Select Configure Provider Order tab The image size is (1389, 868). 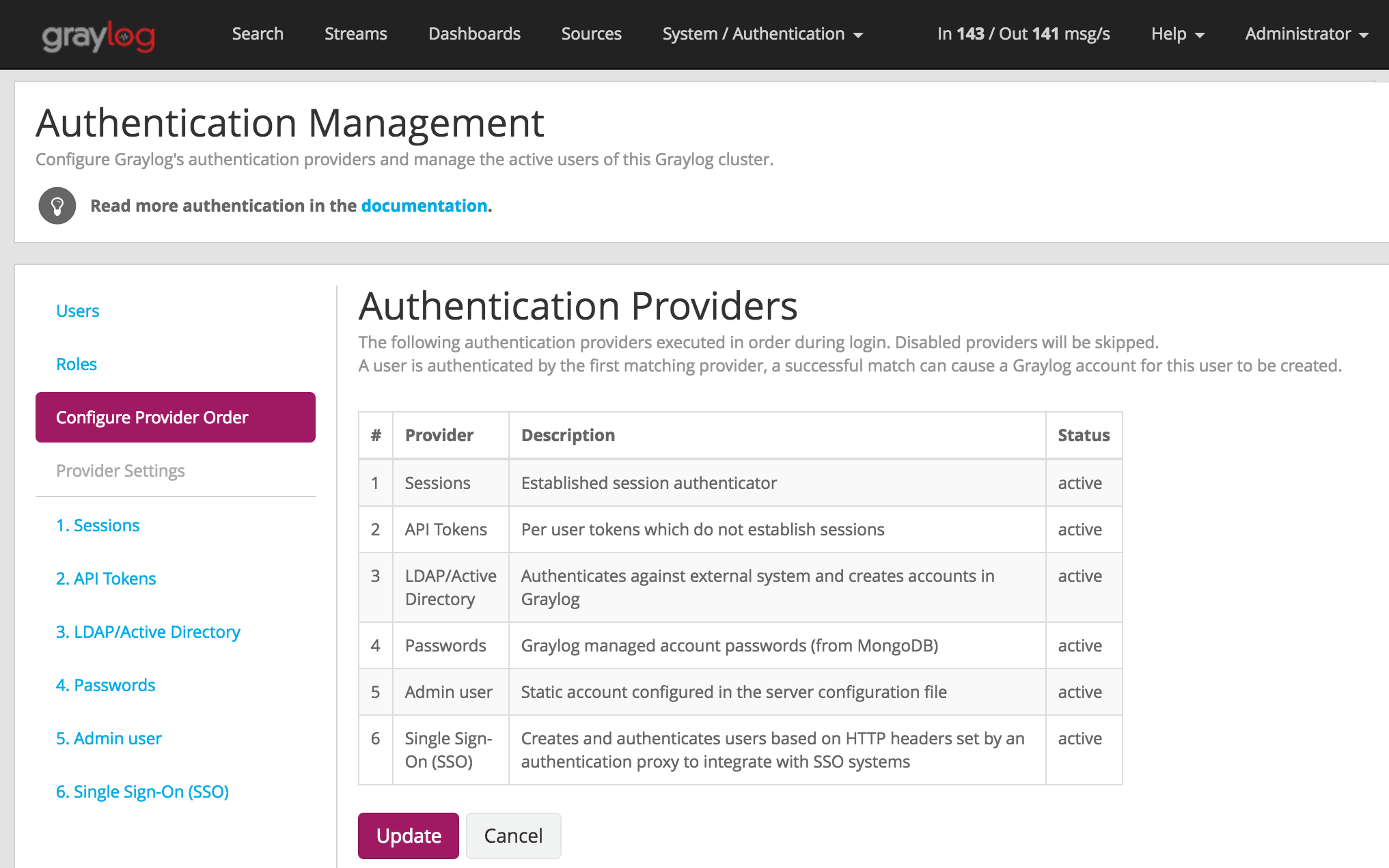pyautogui.click(x=176, y=417)
